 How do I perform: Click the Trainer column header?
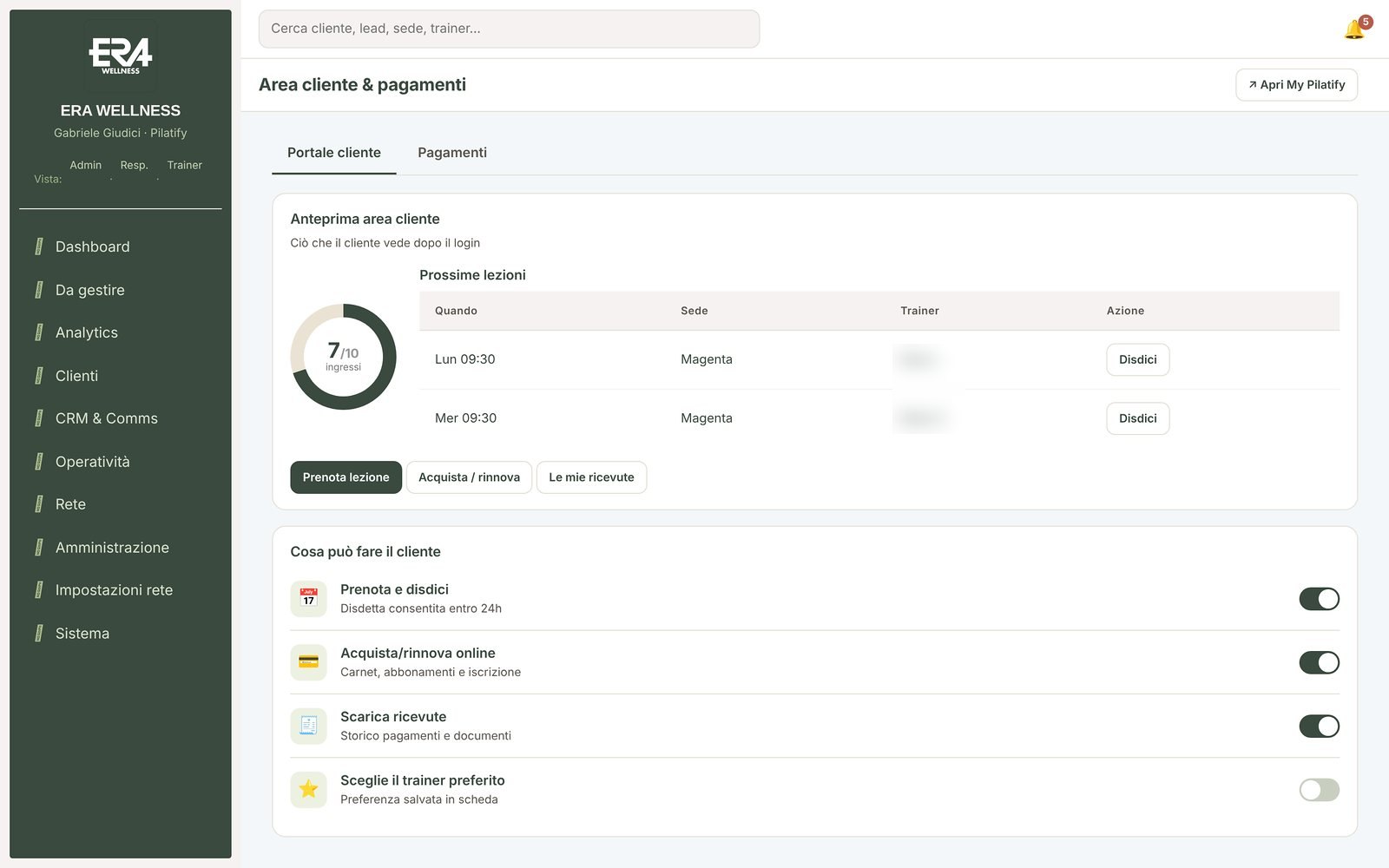coord(919,311)
